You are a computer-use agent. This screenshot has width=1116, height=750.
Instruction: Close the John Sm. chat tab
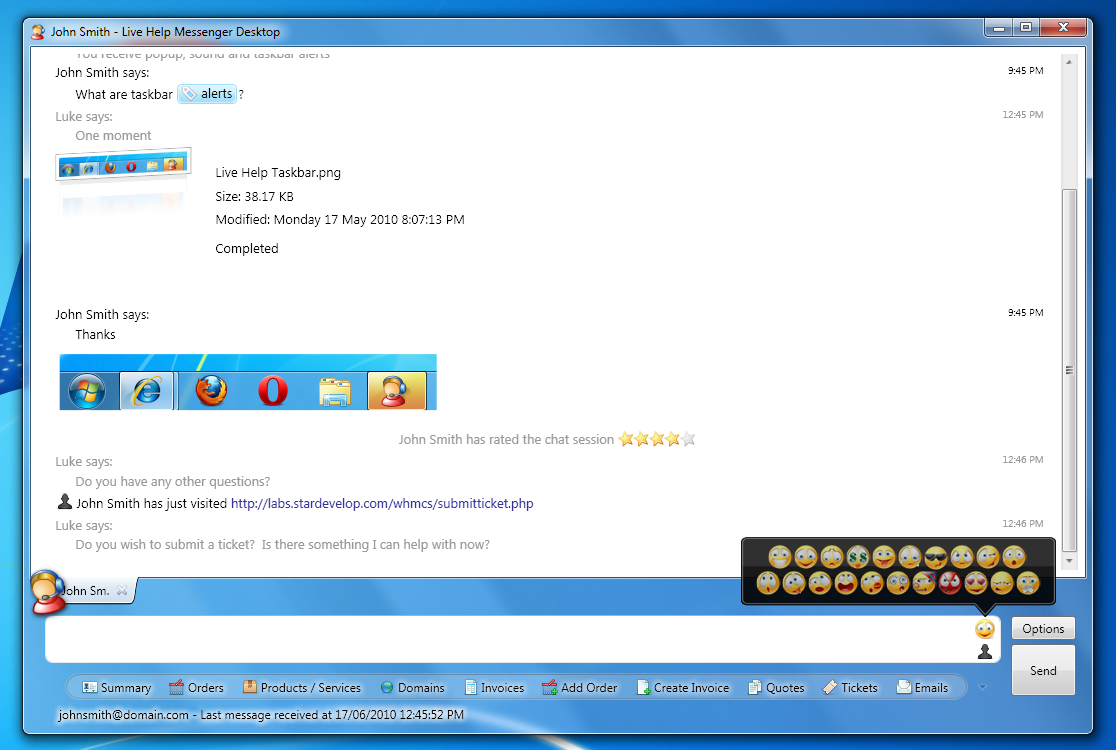(x=122, y=591)
